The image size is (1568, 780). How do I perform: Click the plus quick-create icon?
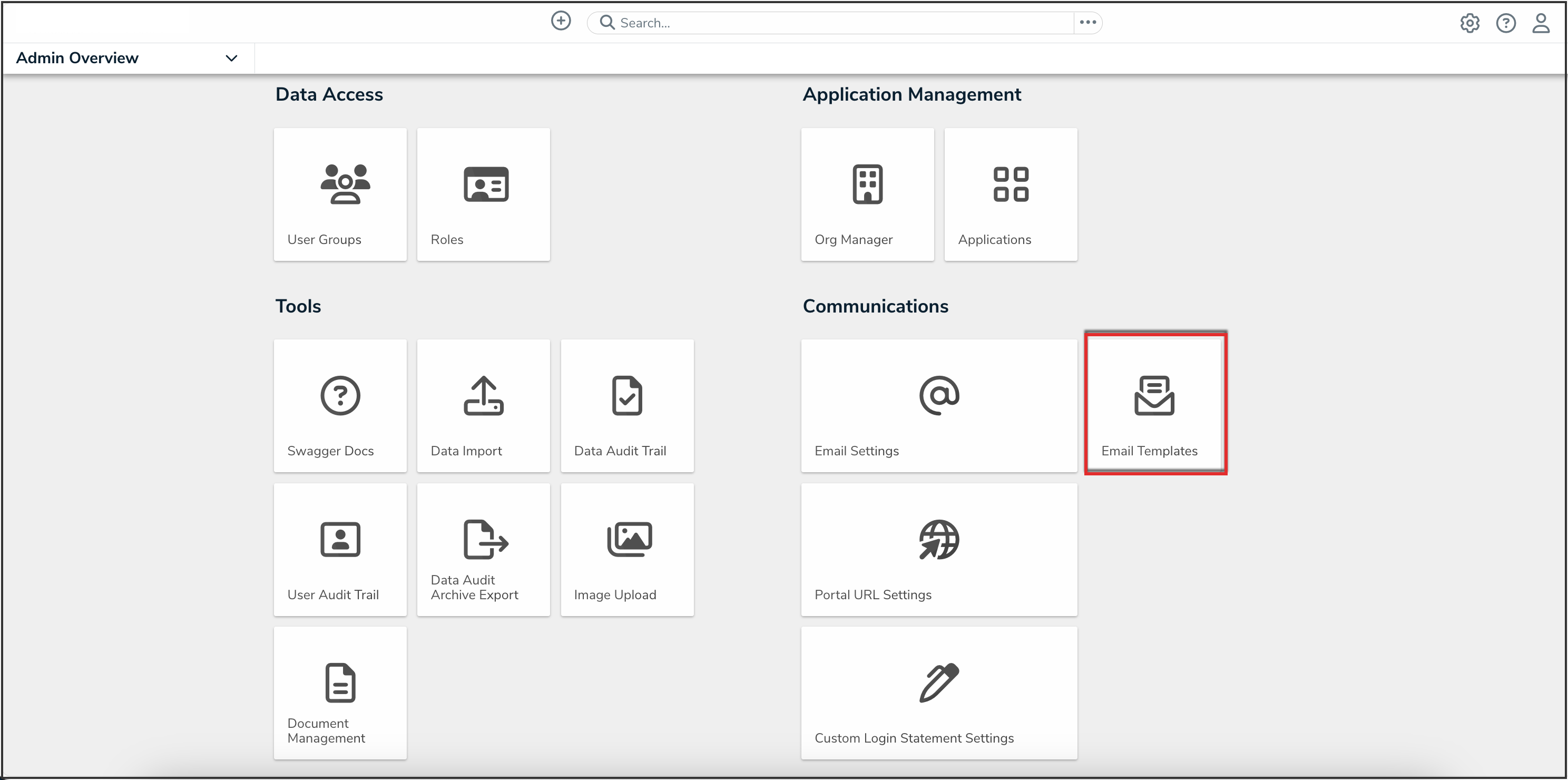tap(561, 21)
